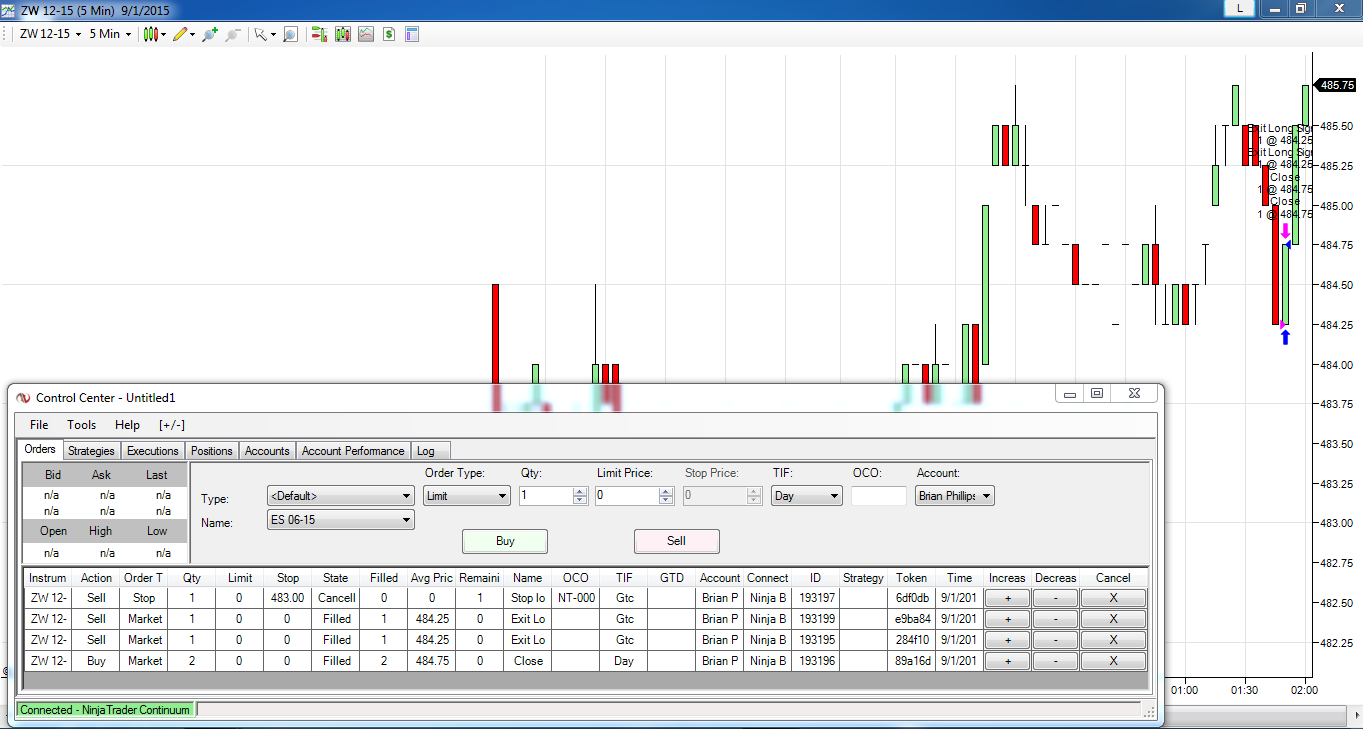Click the Qty up stepper arrow
The height and width of the screenshot is (729, 1363).
pos(580,491)
